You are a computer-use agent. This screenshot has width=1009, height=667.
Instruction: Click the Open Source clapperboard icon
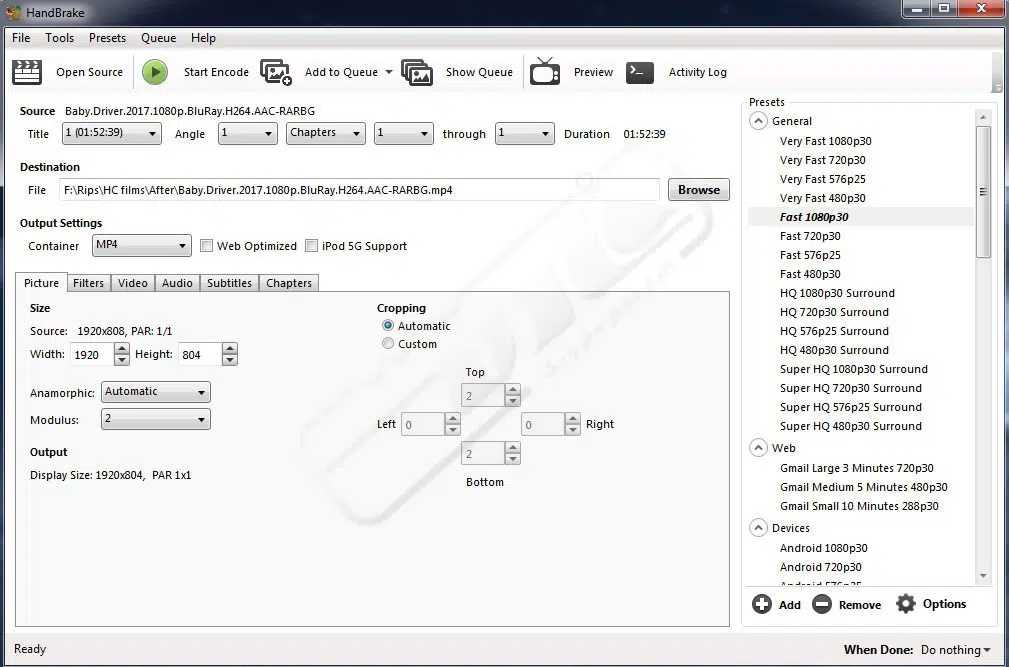coord(27,72)
